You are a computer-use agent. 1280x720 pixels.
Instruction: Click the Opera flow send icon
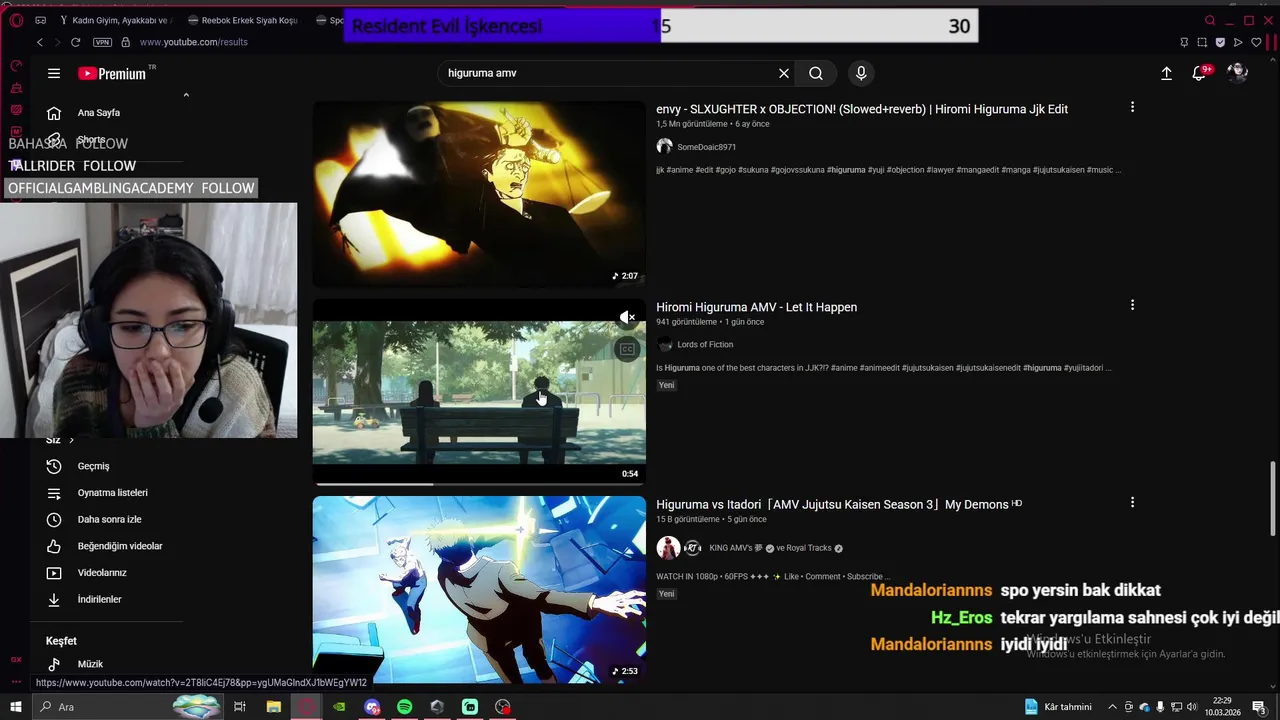(x=1238, y=42)
